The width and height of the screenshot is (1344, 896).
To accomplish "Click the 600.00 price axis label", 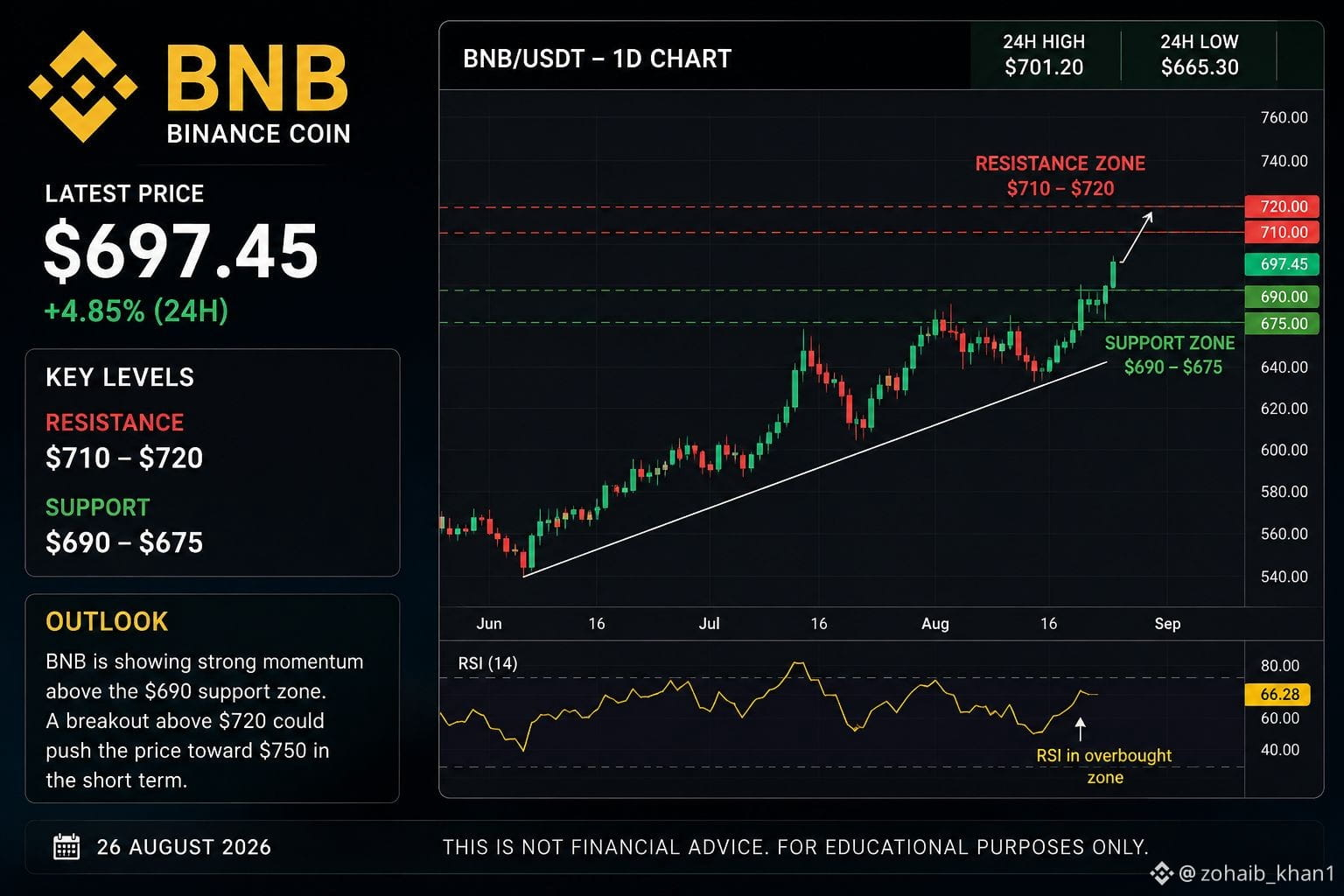I will click(x=1284, y=450).
